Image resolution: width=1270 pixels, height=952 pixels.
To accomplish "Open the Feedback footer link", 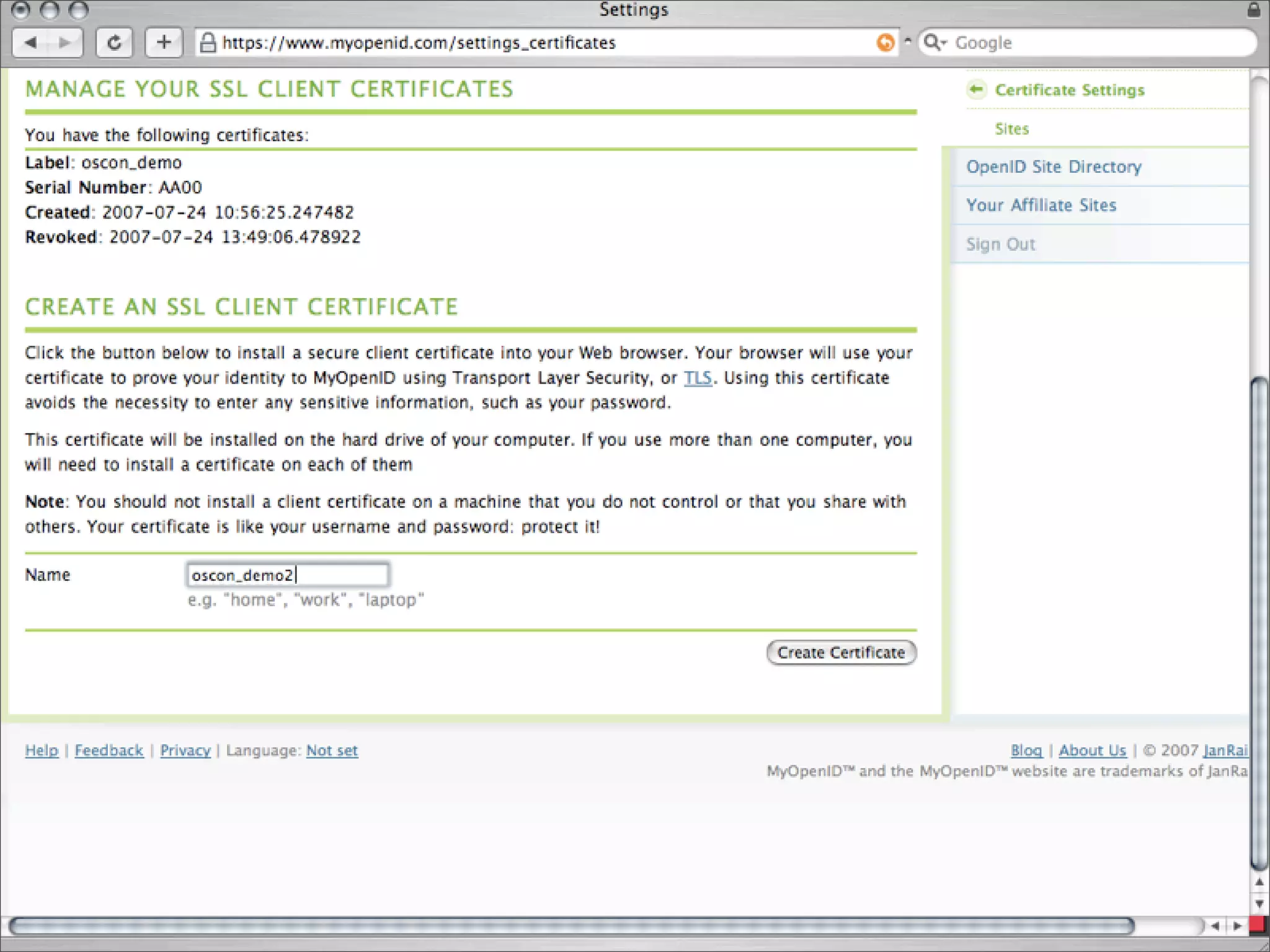I will (109, 751).
